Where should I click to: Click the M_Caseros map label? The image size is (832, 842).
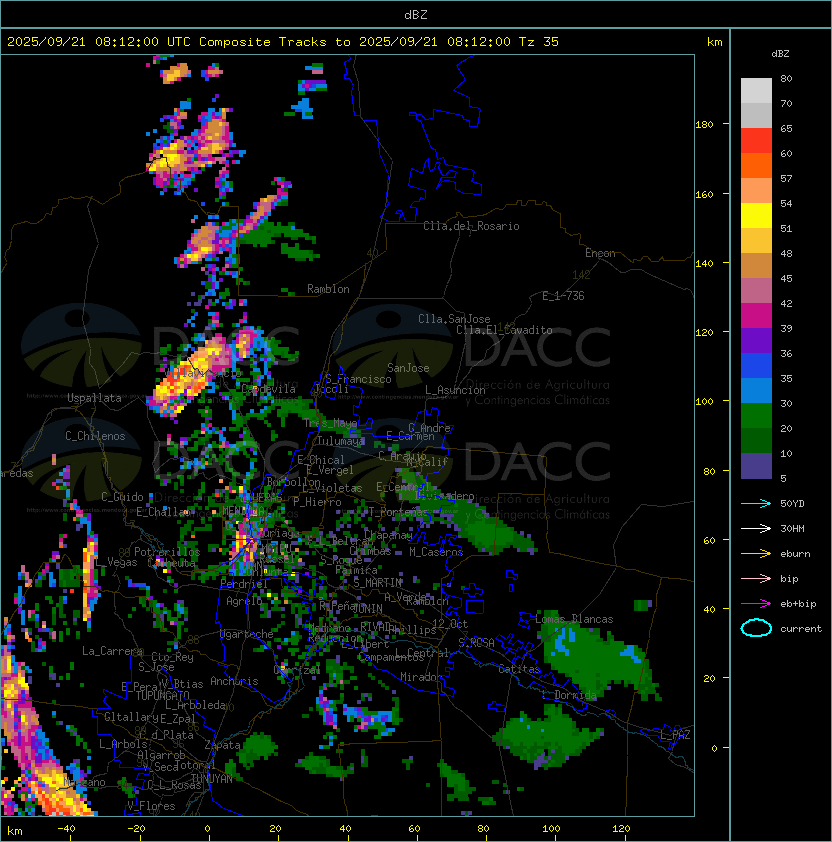[436, 551]
